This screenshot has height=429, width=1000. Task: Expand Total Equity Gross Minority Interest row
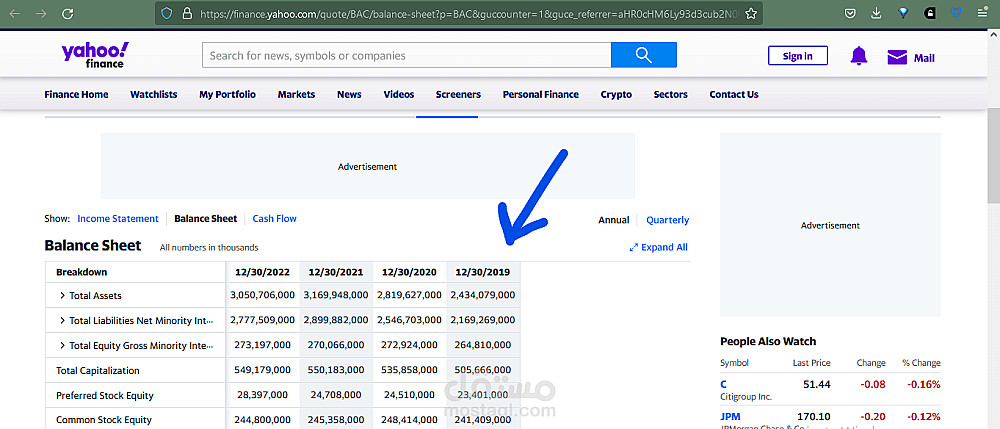point(62,345)
